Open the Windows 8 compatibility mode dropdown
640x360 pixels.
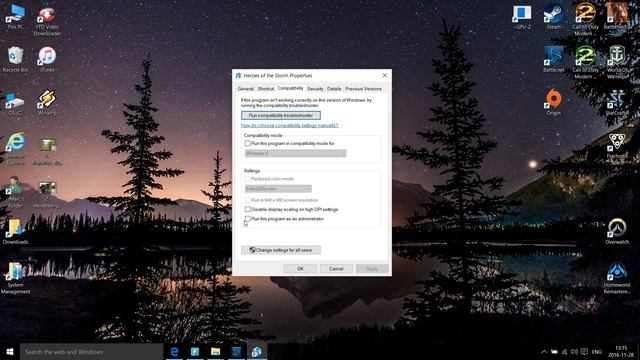click(295, 153)
